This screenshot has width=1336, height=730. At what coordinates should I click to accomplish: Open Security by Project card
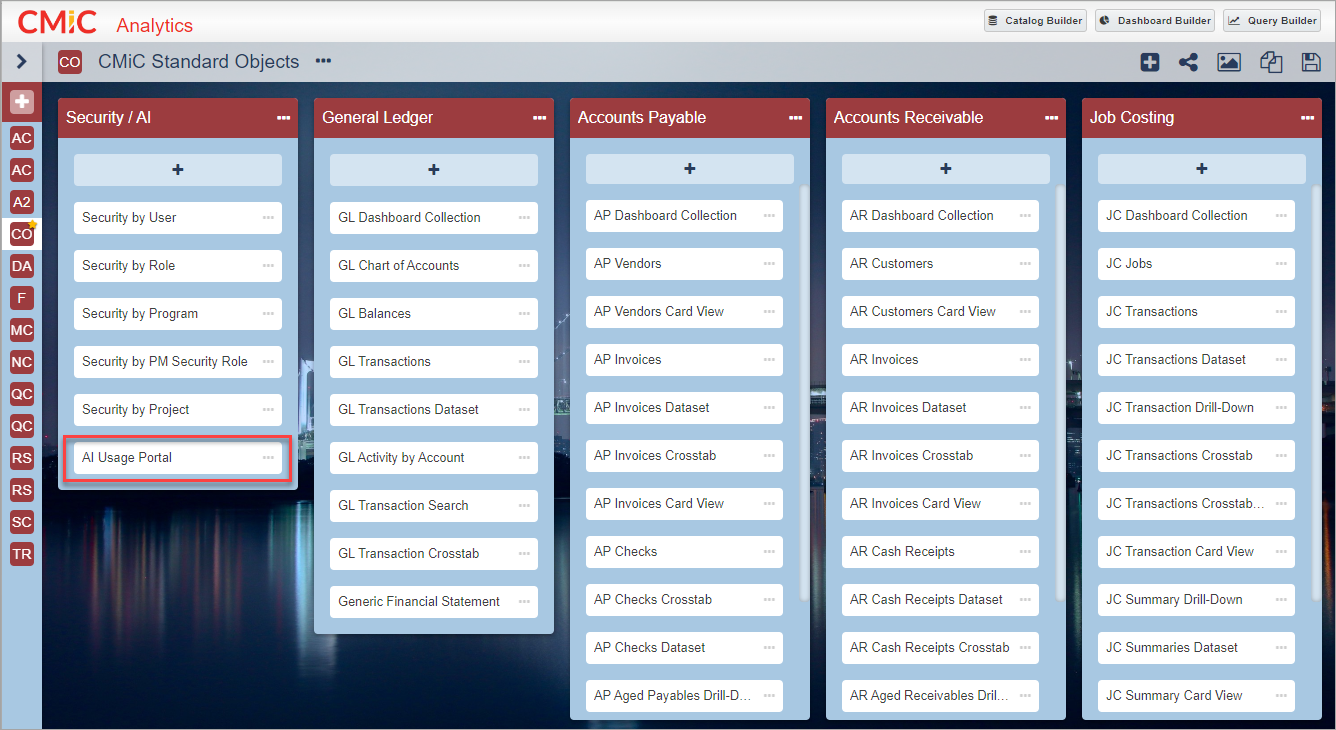(178, 410)
